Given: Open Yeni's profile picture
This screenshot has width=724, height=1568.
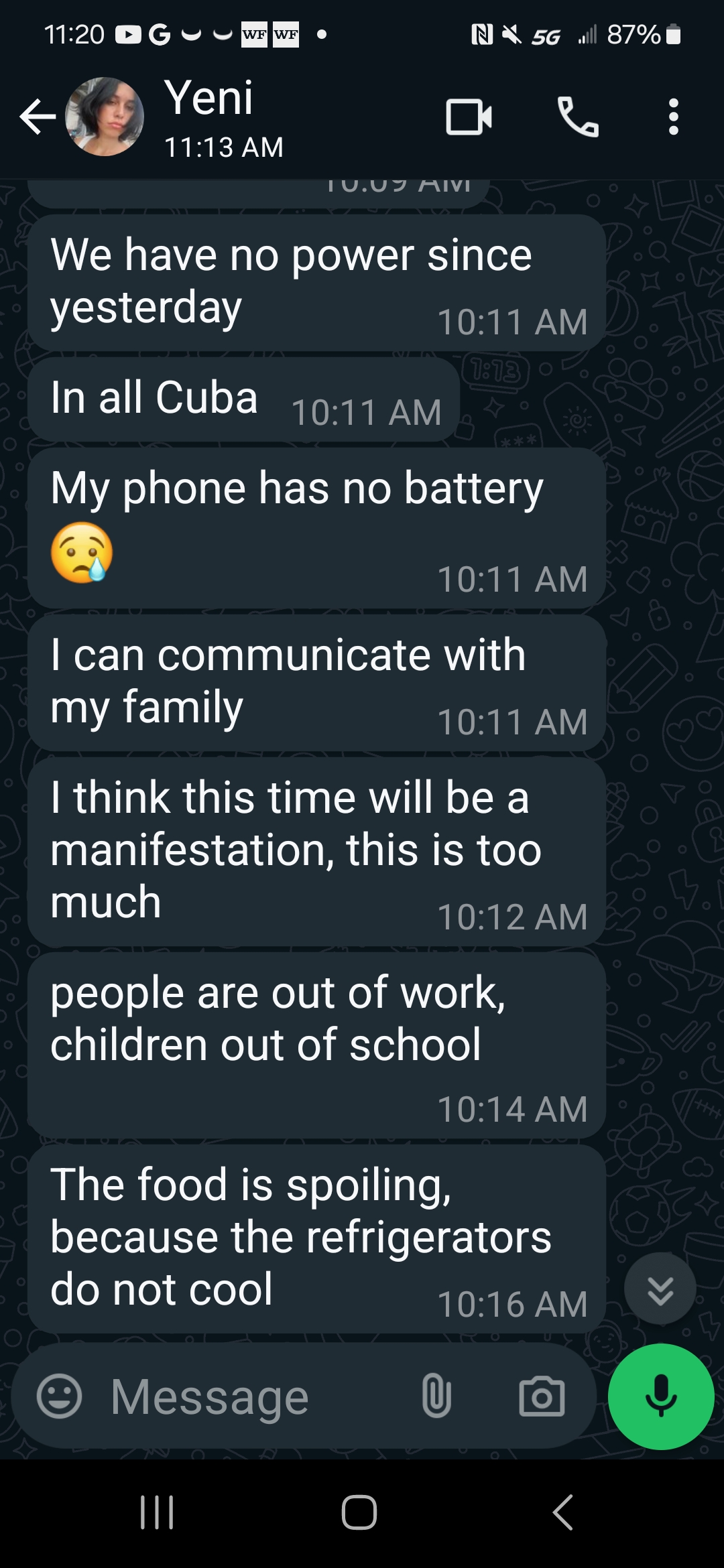Looking at the screenshot, I should click(x=105, y=117).
